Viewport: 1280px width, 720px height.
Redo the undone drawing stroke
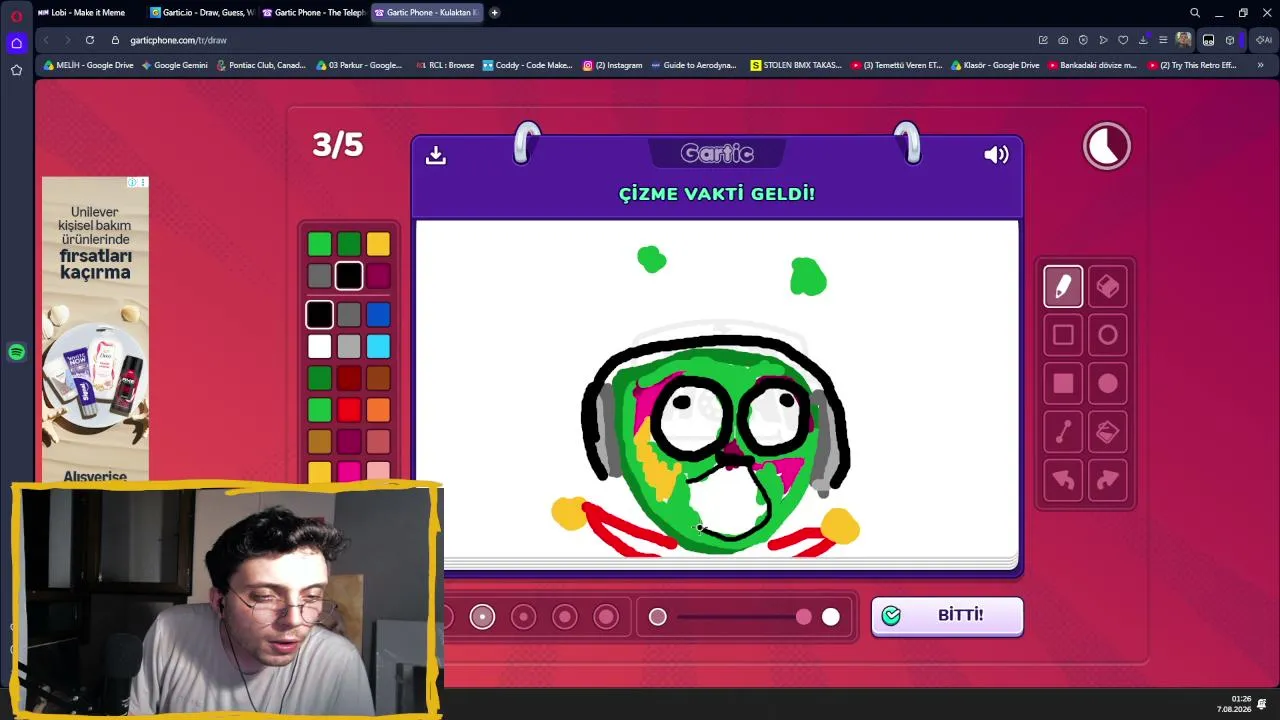click(1107, 480)
